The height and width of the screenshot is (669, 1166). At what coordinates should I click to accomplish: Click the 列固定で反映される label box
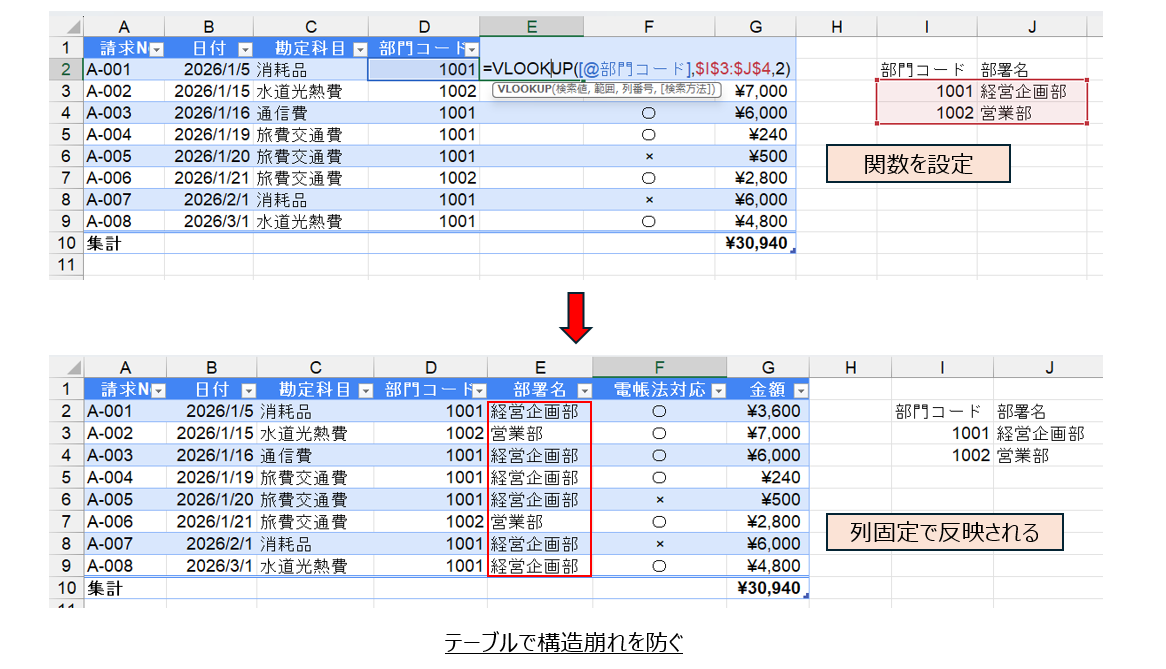click(943, 532)
